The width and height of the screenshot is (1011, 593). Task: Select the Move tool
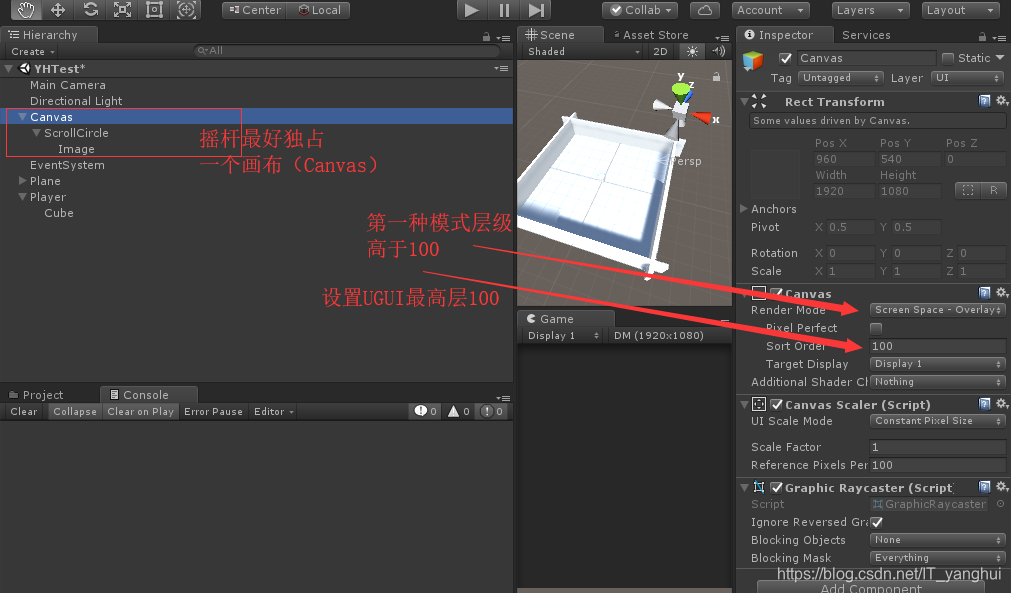(x=57, y=10)
